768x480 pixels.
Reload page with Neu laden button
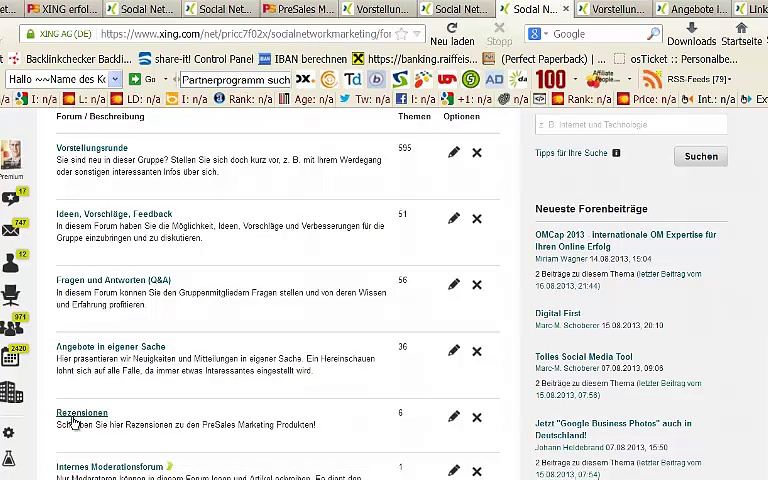(452, 34)
